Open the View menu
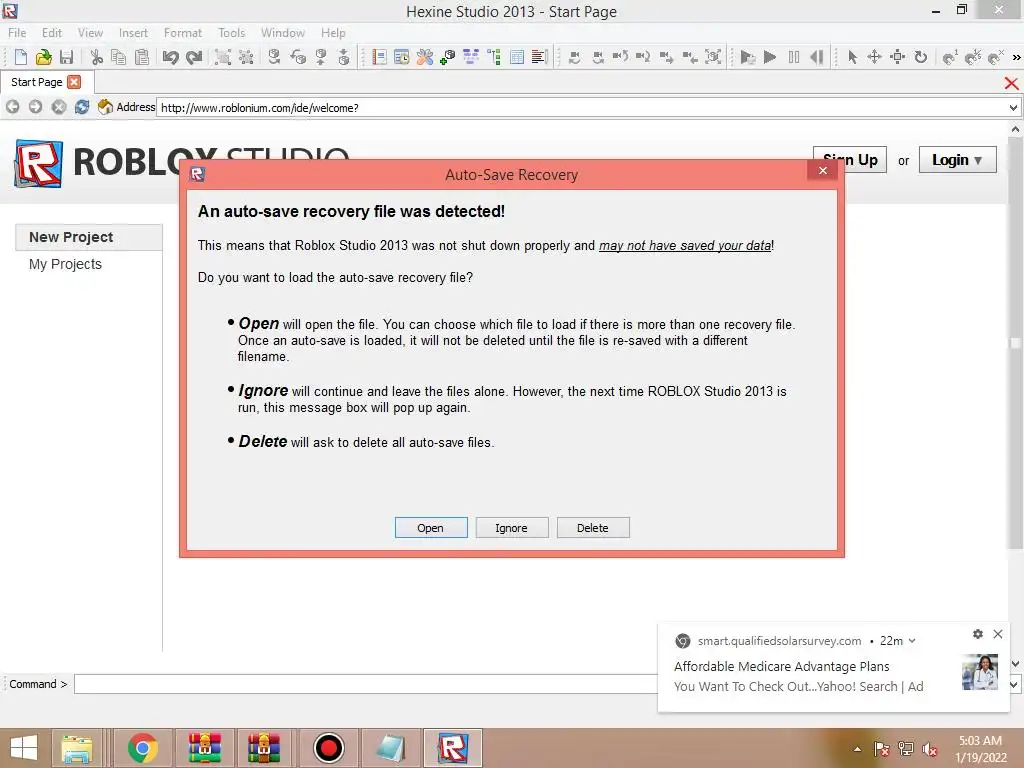 pos(90,33)
